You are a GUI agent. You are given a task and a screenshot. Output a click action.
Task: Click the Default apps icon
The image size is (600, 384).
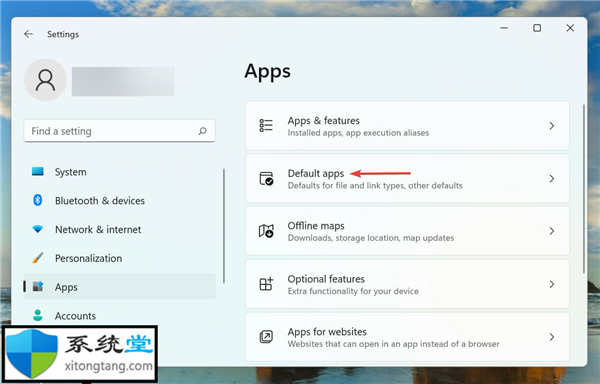tap(266, 179)
